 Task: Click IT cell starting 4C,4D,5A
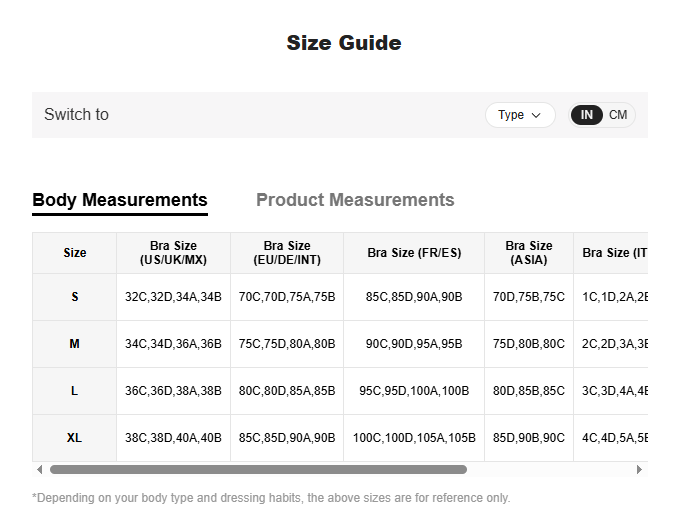611,438
